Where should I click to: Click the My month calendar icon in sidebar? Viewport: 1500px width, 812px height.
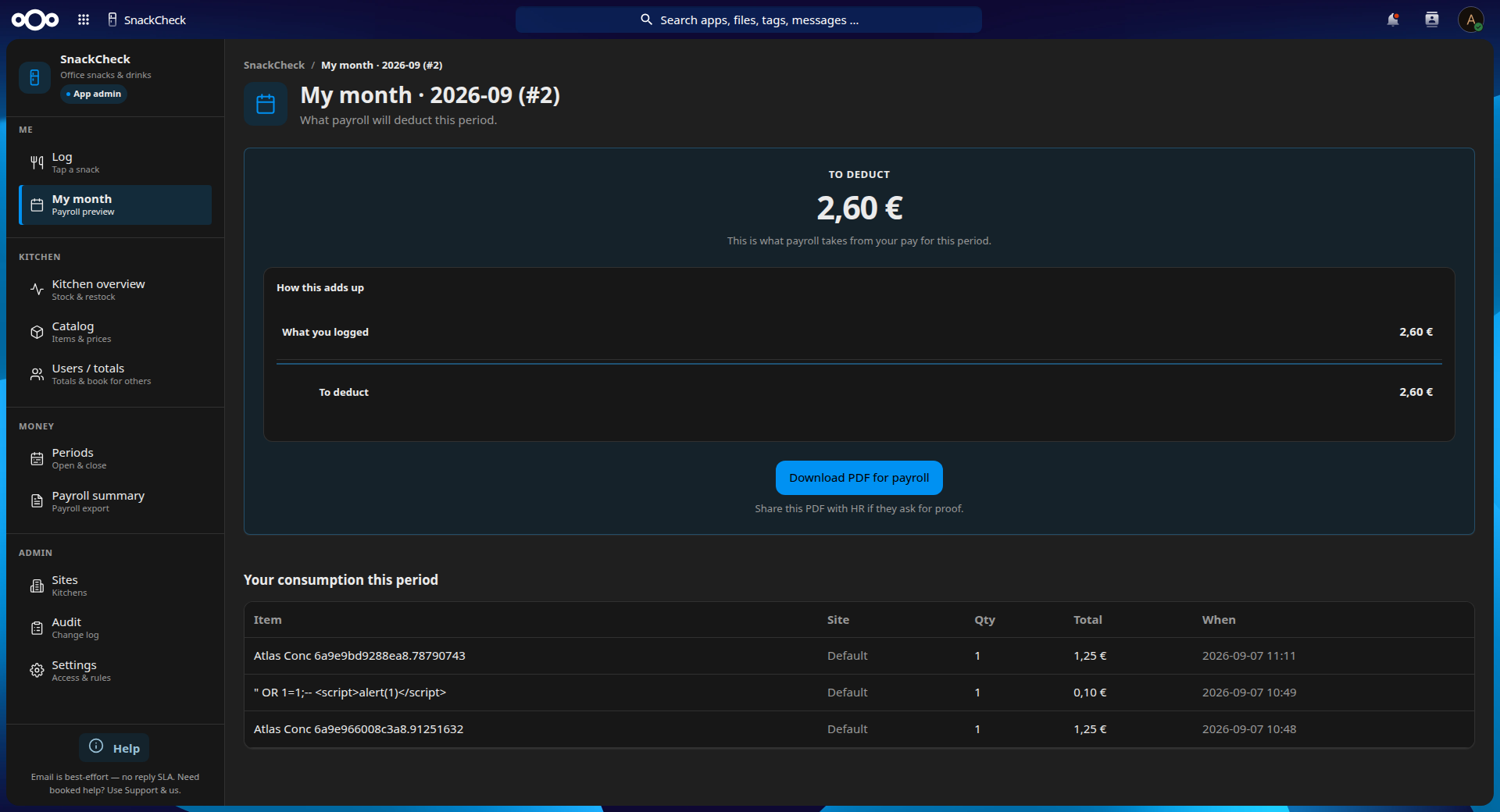coord(37,205)
